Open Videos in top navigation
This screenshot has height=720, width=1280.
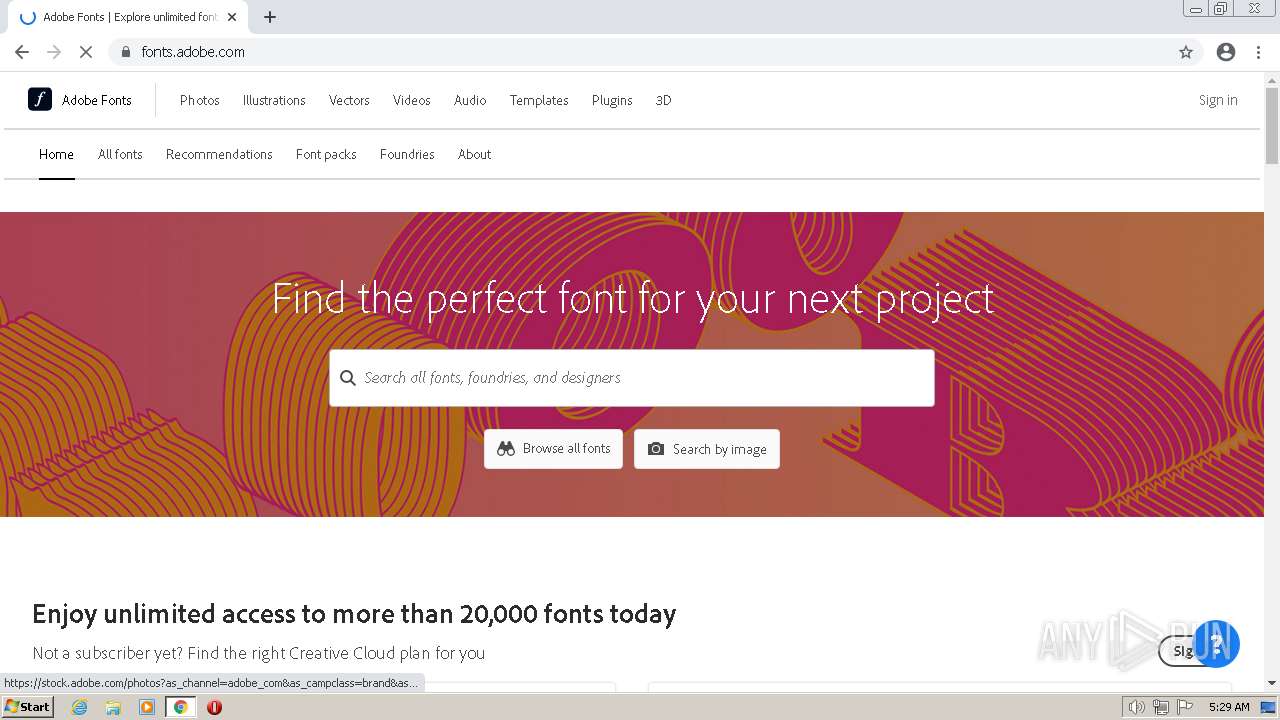pyautogui.click(x=412, y=100)
